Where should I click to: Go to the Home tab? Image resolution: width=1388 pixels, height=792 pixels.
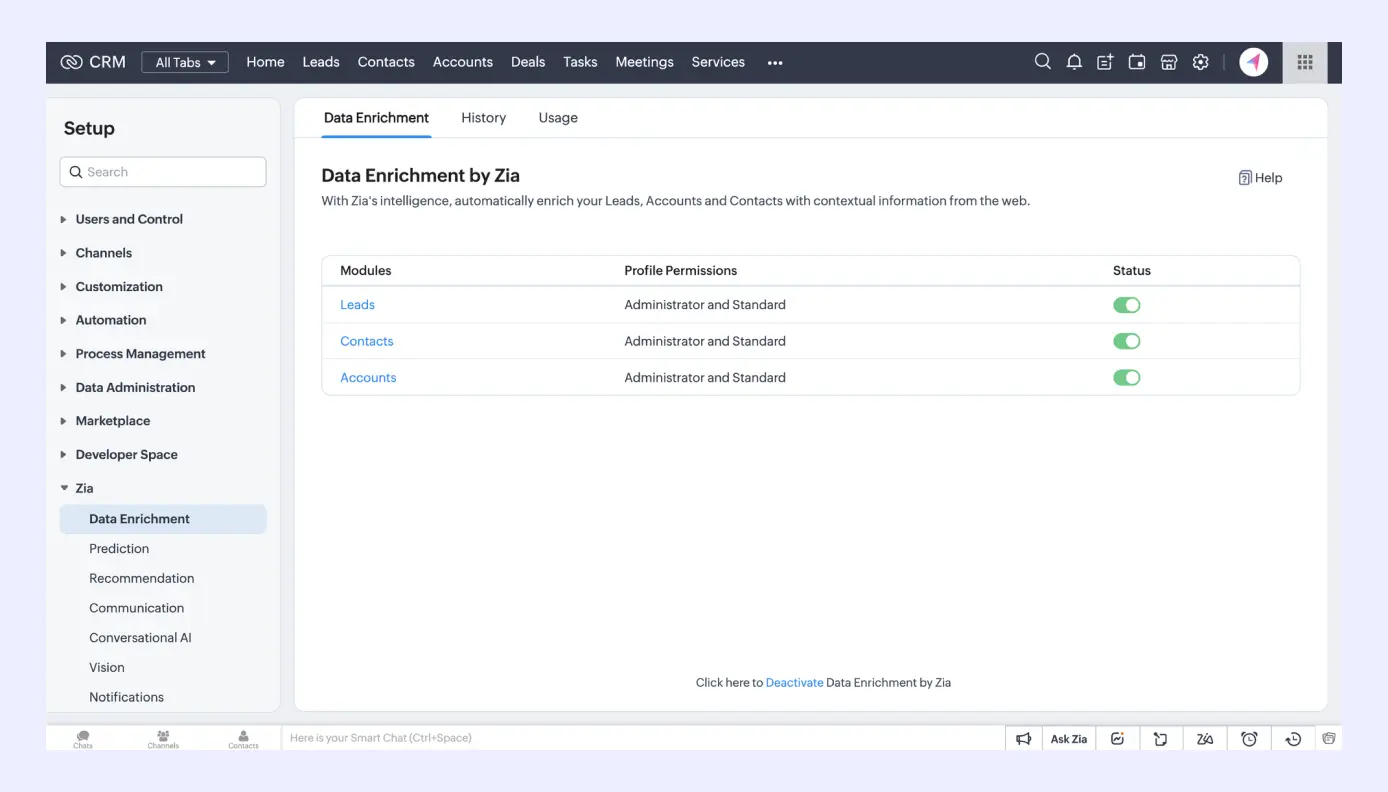pos(265,62)
